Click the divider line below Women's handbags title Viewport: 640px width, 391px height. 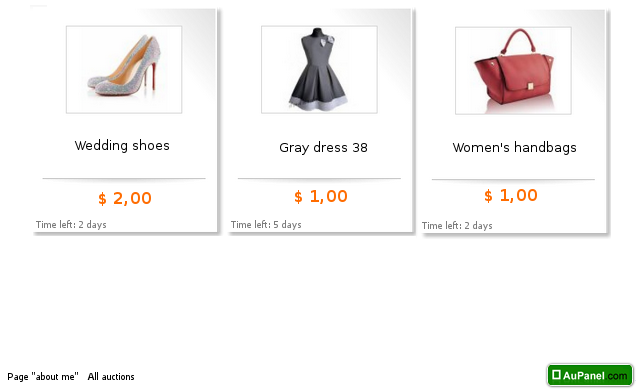513,179
